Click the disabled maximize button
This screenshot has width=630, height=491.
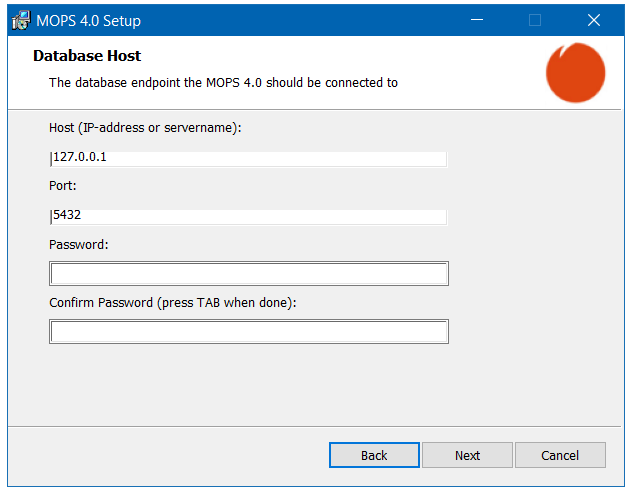click(535, 20)
